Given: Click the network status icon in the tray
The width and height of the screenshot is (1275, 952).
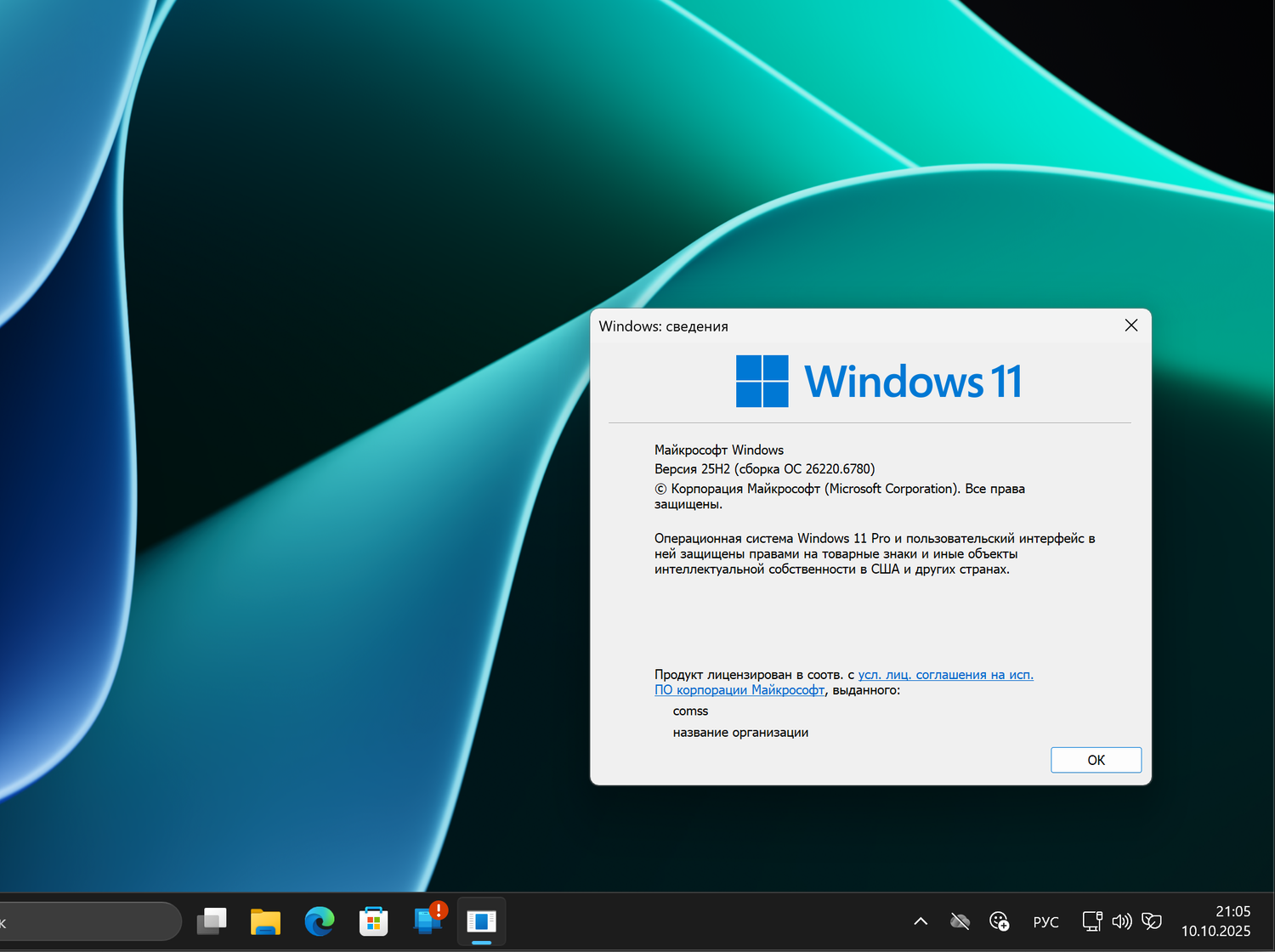Looking at the screenshot, I should tap(1091, 921).
